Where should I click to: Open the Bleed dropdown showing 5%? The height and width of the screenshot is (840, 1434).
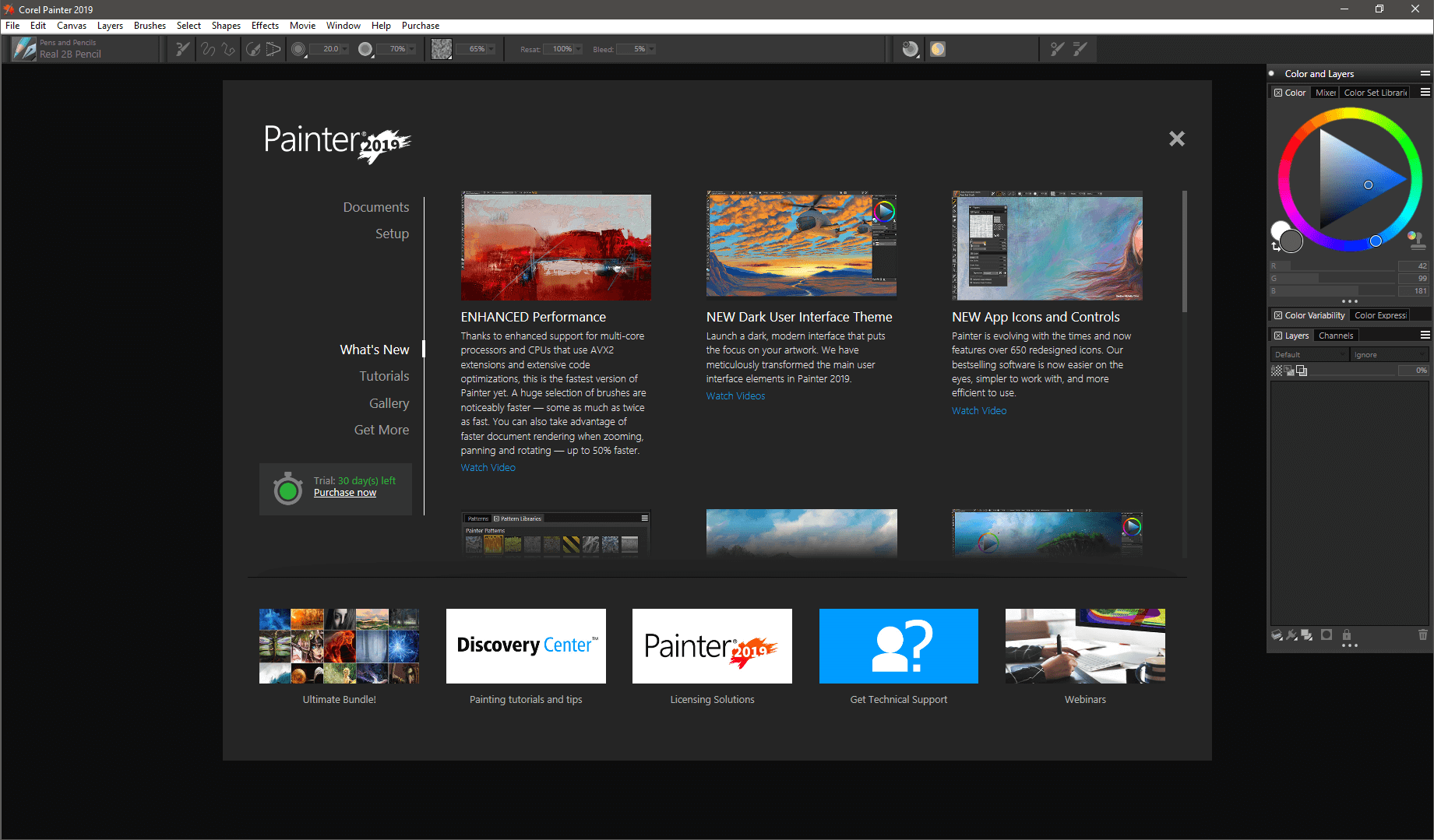pyautogui.click(x=652, y=49)
